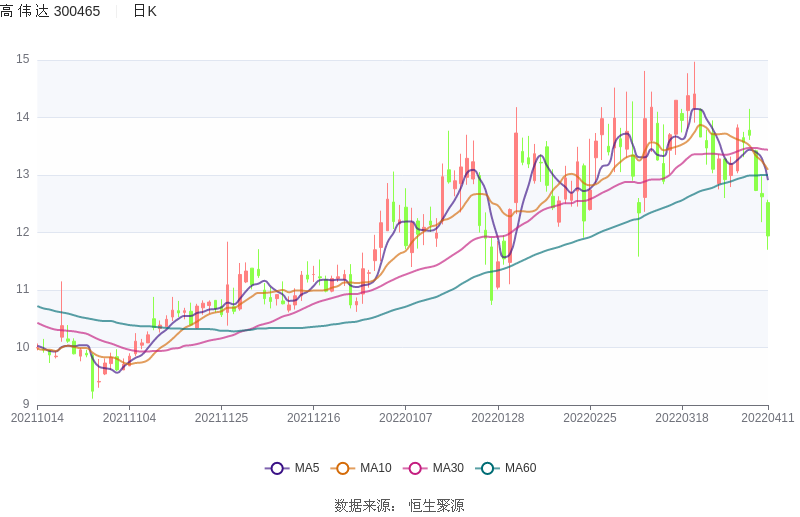Toggle the MA5 series via its text label
The image size is (800, 517).
[x=307, y=468]
